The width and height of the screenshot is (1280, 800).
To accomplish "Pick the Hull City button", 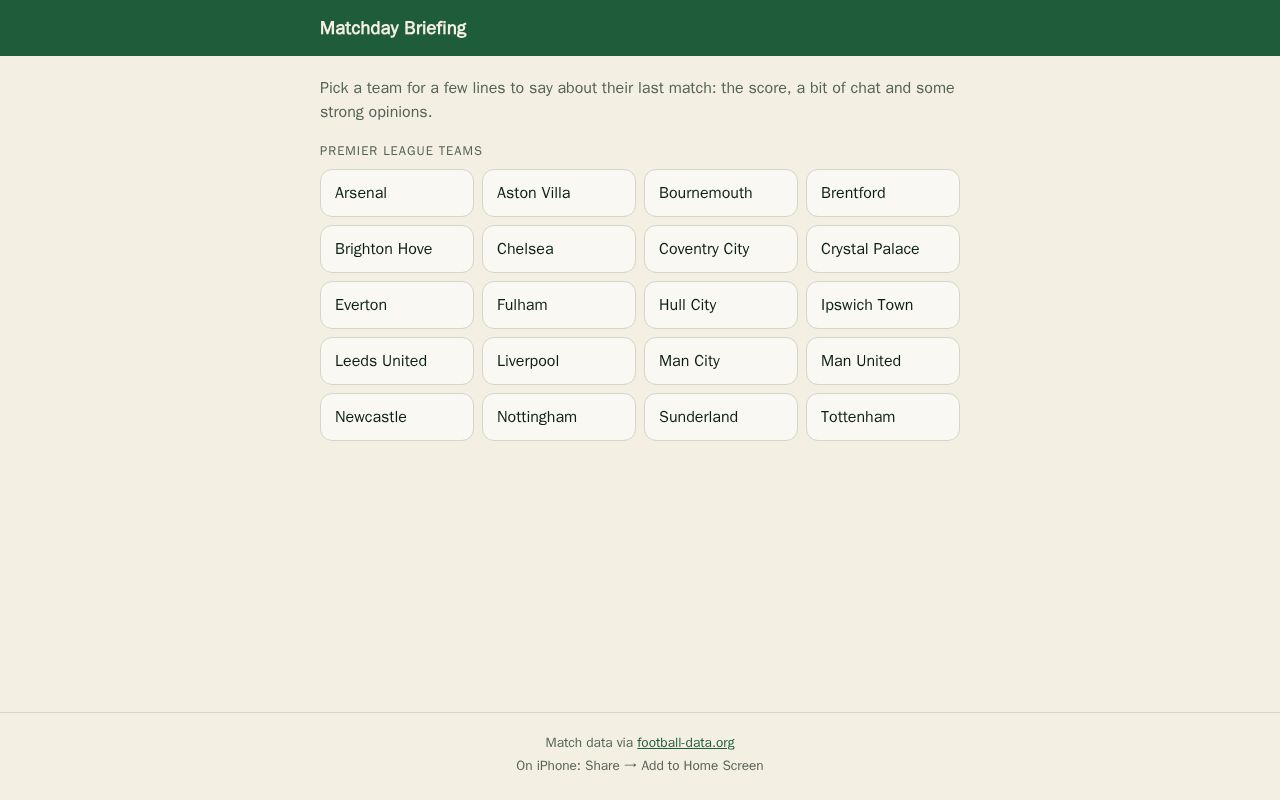I will (x=721, y=305).
